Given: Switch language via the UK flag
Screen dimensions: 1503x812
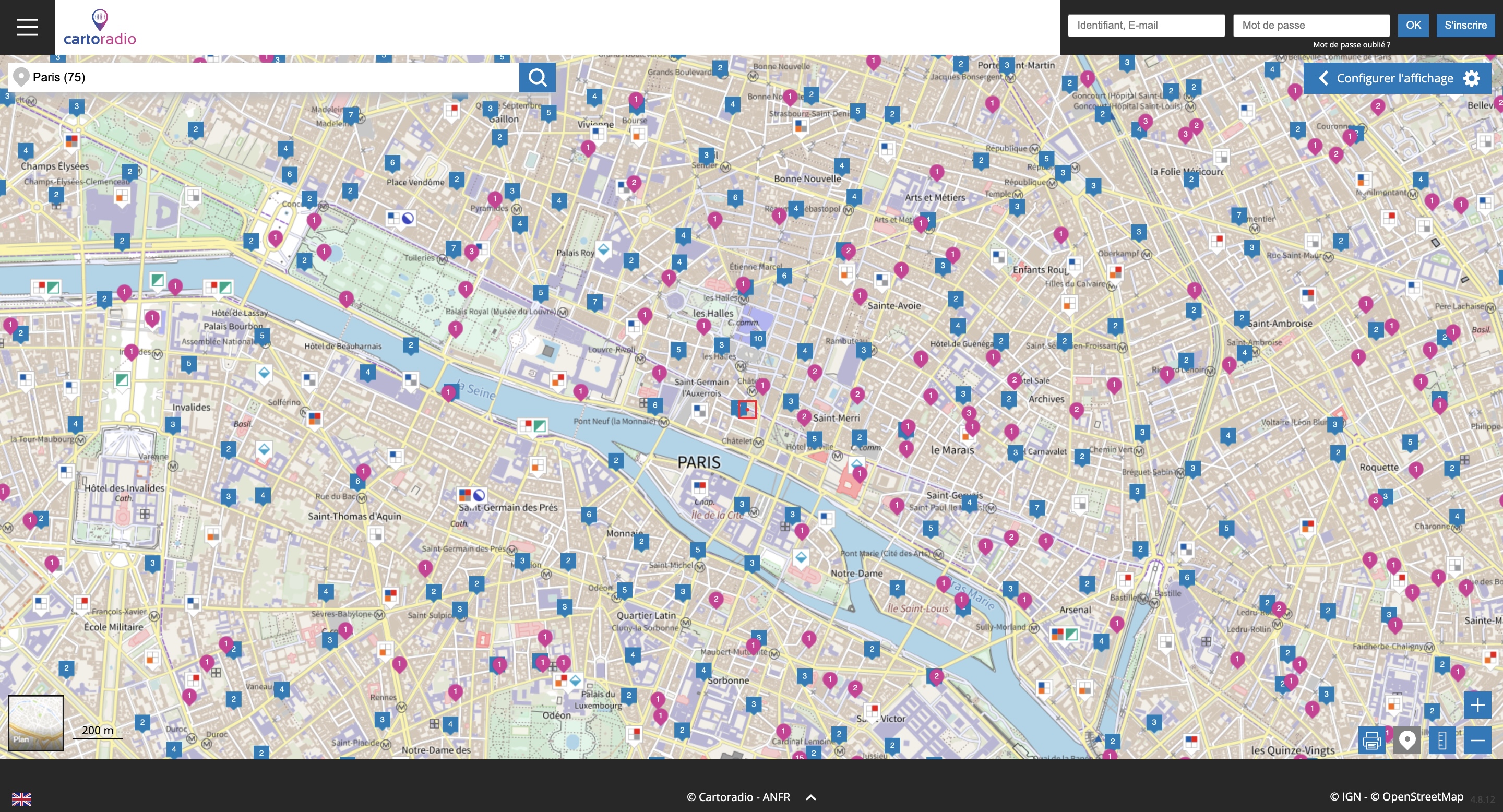Looking at the screenshot, I should 21,798.
